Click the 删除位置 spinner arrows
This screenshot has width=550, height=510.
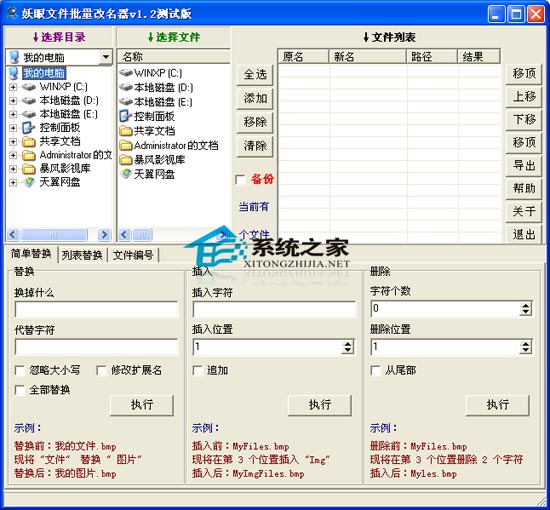525,347
